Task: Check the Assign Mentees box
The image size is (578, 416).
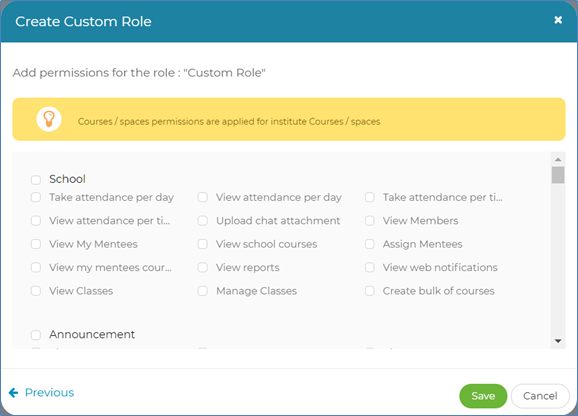Action: [x=370, y=244]
